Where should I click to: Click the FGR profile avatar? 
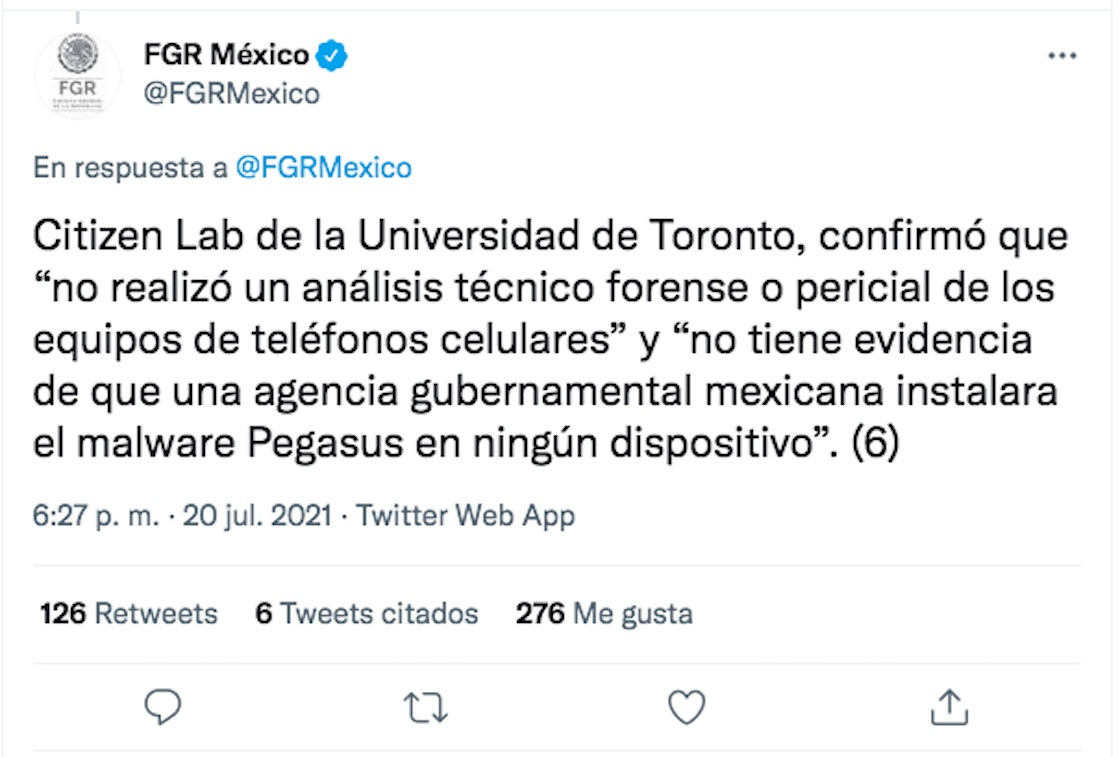click(77, 73)
